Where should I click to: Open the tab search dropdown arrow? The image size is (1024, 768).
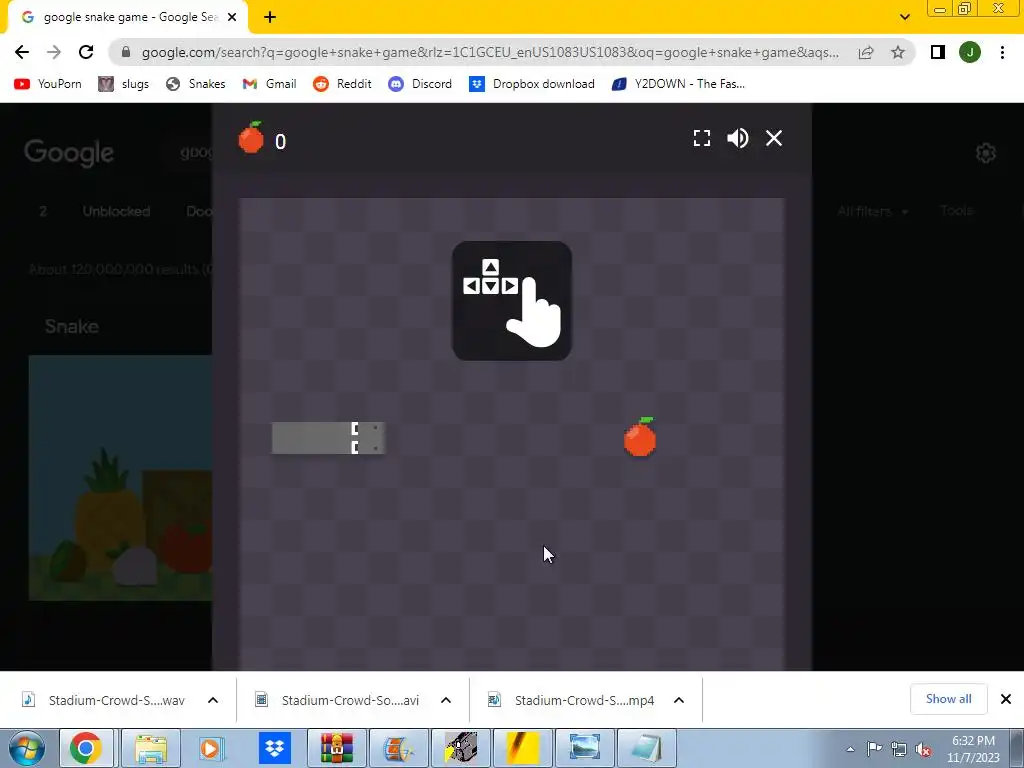pos(904,17)
